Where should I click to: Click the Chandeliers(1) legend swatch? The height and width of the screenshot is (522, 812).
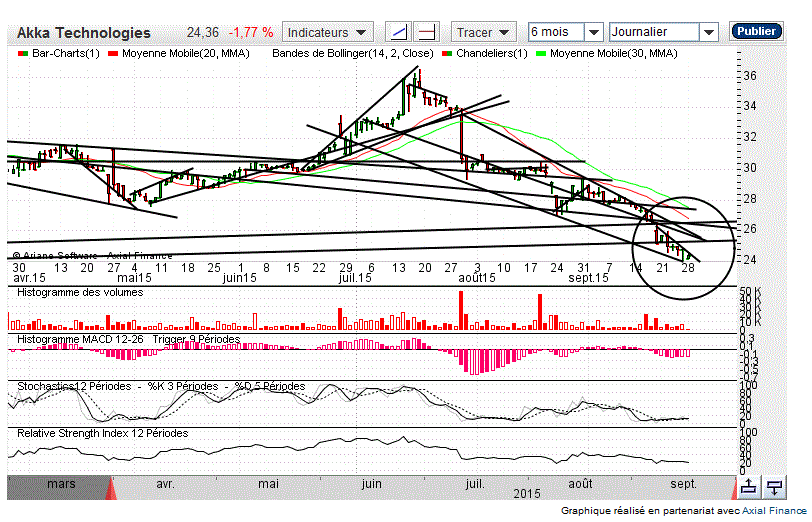(447, 54)
